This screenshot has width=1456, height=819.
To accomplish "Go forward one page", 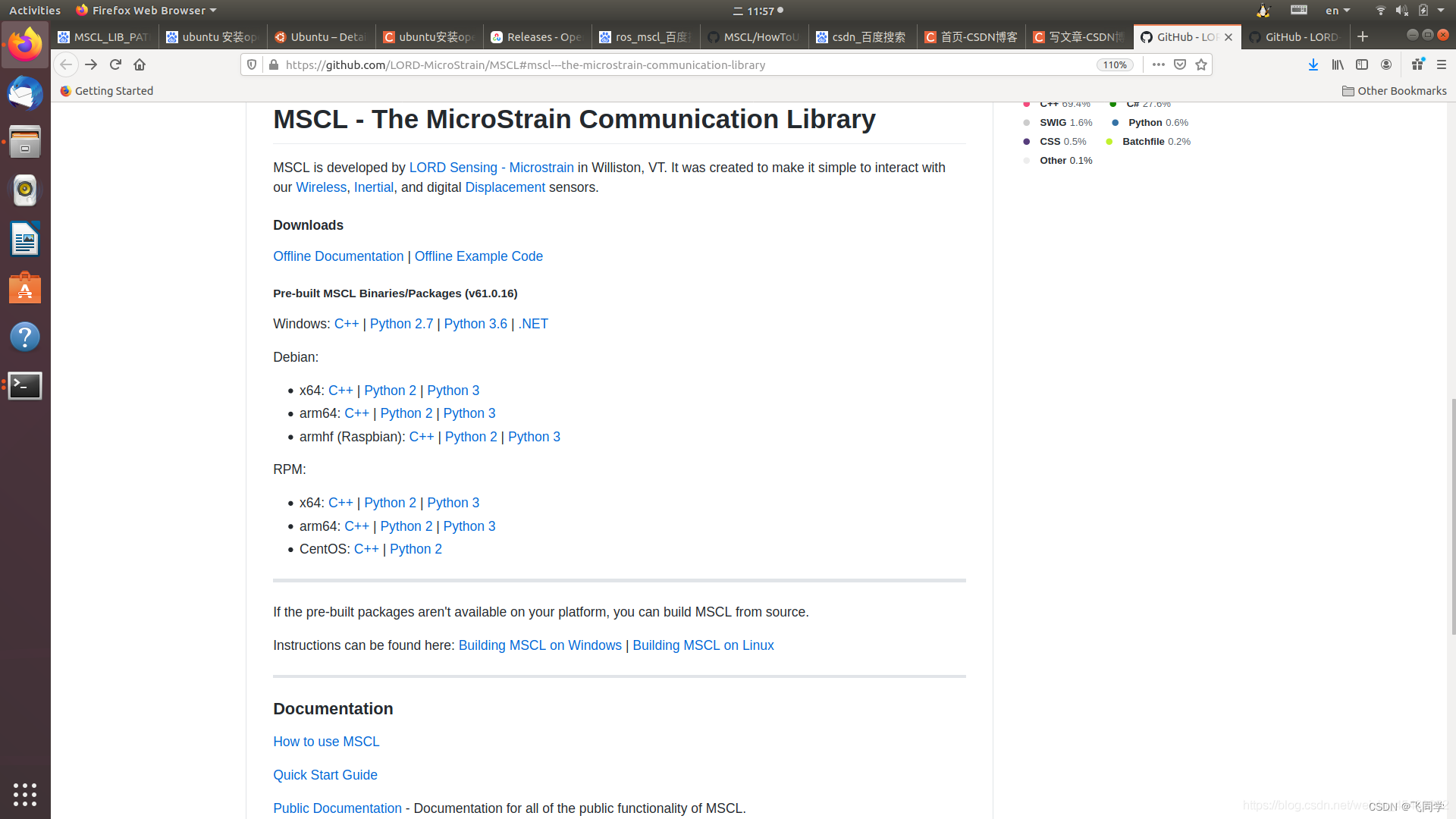I will [x=91, y=64].
